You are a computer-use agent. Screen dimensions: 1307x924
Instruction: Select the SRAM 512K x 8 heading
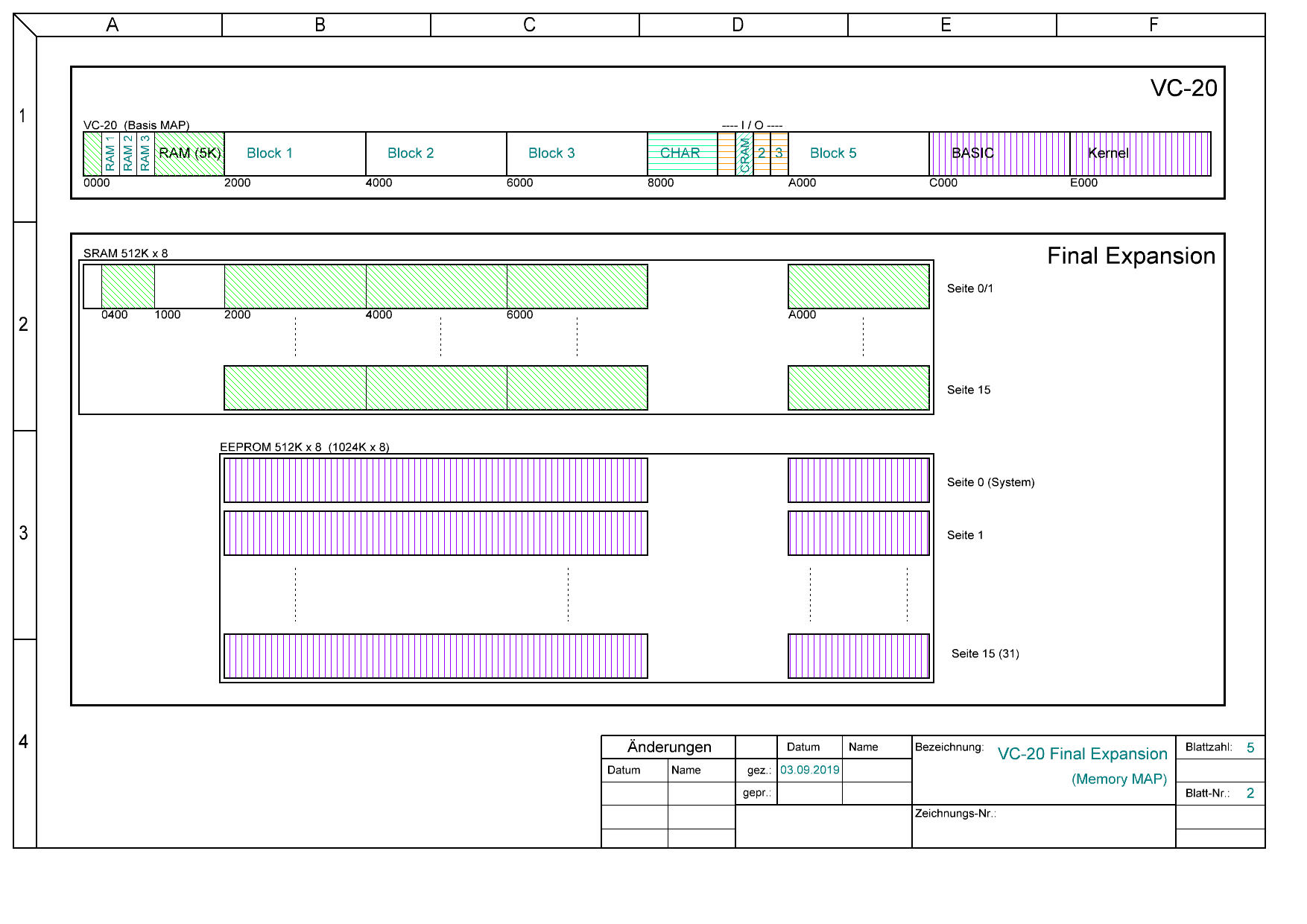125,253
